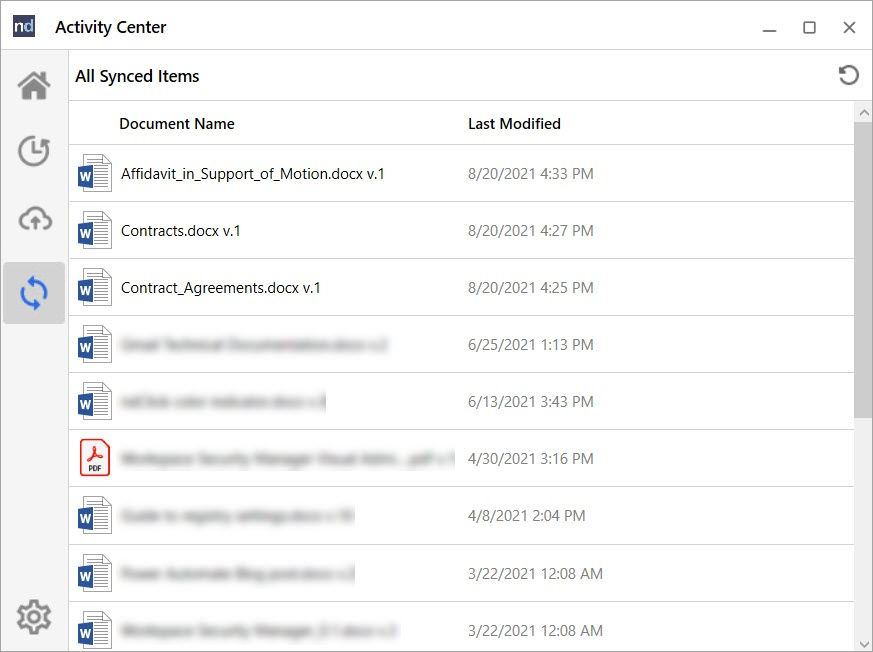Open the cloud Upload panel
The image size is (873, 652).
[x=33, y=220]
